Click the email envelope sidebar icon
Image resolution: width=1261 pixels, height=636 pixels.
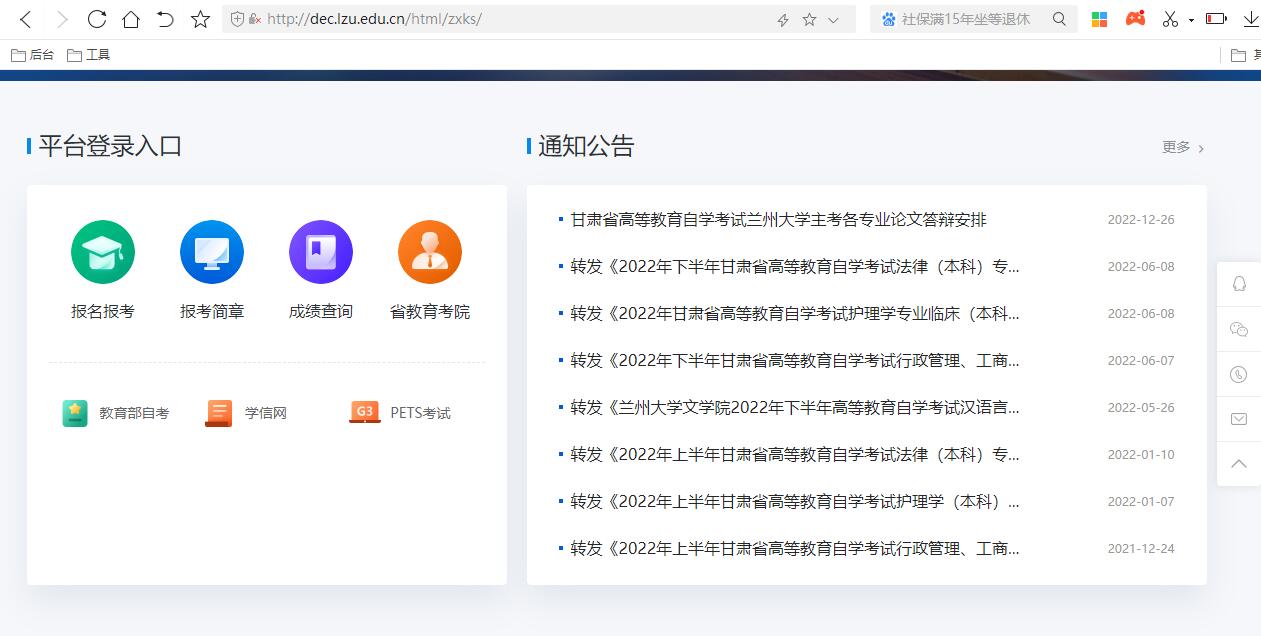click(1239, 419)
